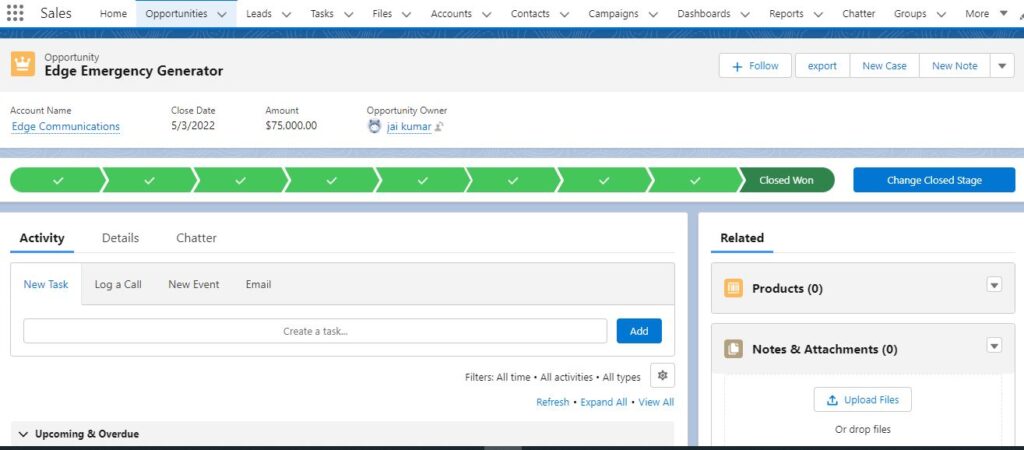Image resolution: width=1024 pixels, height=450 pixels.
Task: Select the New Task tab
Action: point(46,284)
